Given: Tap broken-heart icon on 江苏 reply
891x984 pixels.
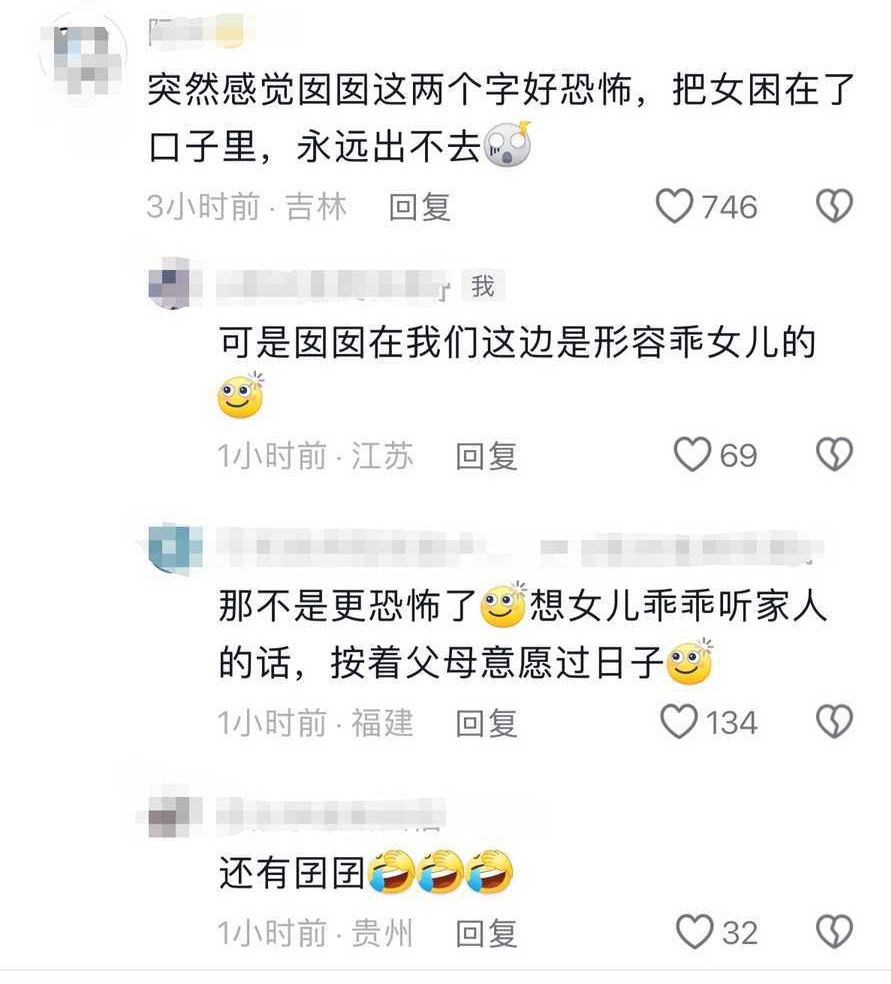Looking at the screenshot, I should 835,454.
